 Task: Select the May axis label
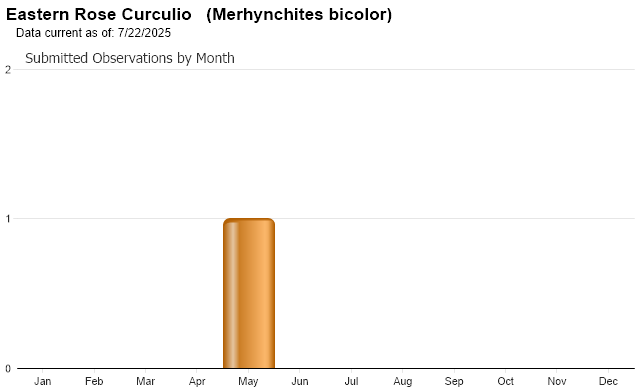(x=248, y=381)
